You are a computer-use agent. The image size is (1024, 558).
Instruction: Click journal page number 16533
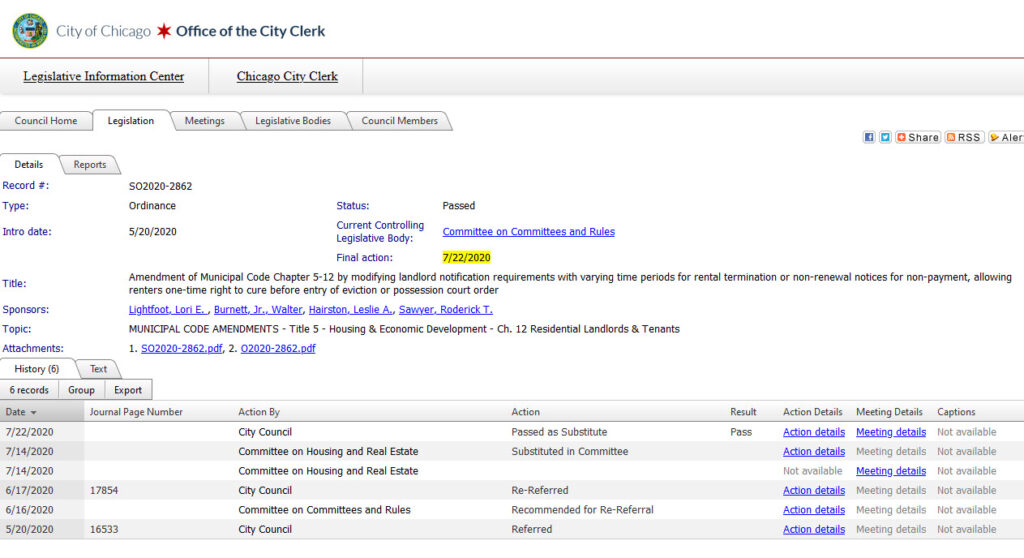(x=104, y=530)
